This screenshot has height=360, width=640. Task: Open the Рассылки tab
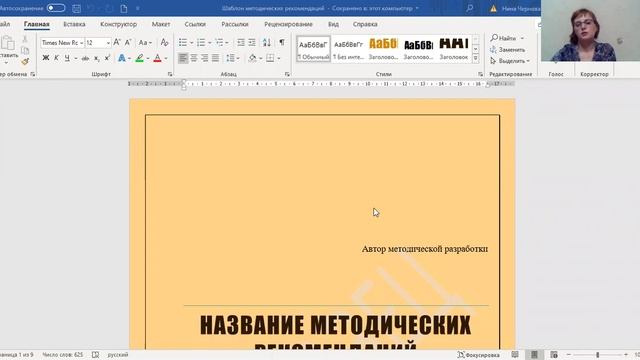click(235, 24)
